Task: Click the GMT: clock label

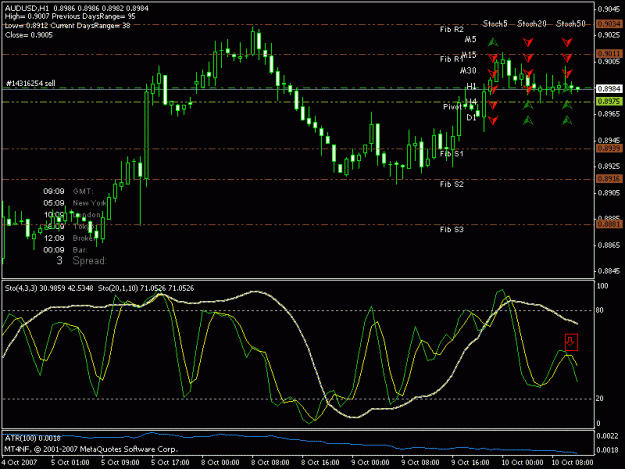Action: click(83, 191)
